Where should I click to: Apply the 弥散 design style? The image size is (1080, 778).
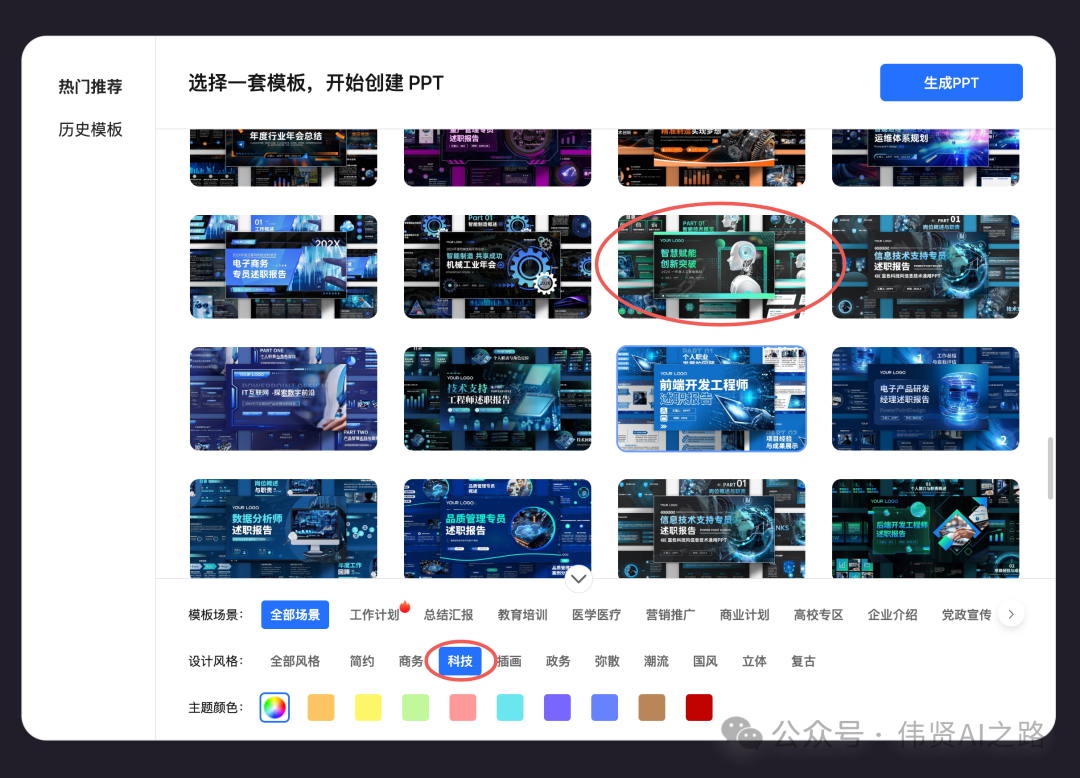coord(607,661)
